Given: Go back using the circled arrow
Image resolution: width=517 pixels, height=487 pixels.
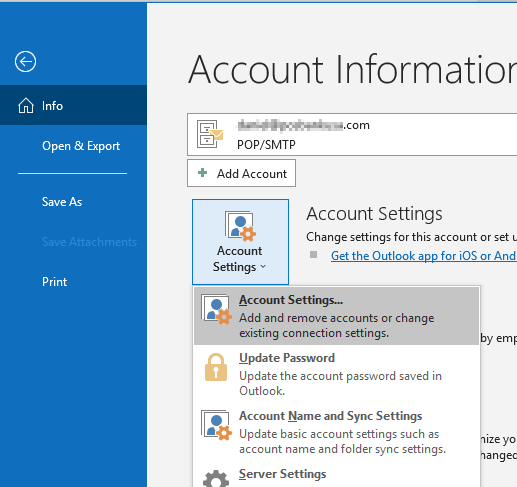Looking at the screenshot, I should click(25, 62).
